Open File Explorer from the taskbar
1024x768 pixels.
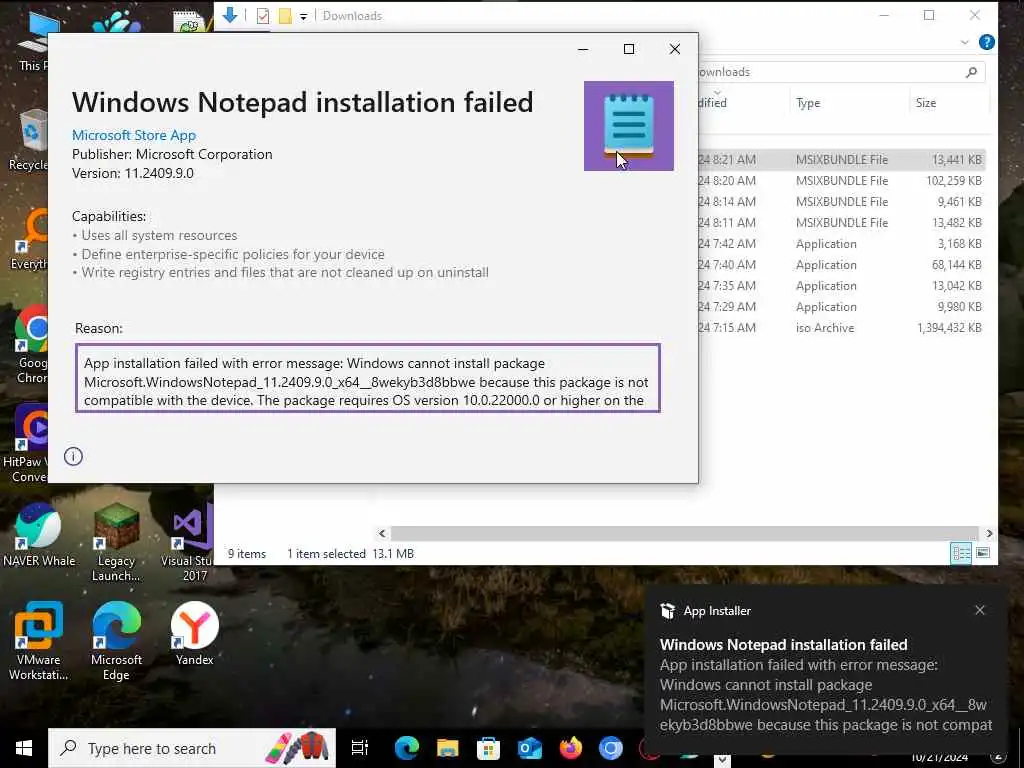(447, 748)
